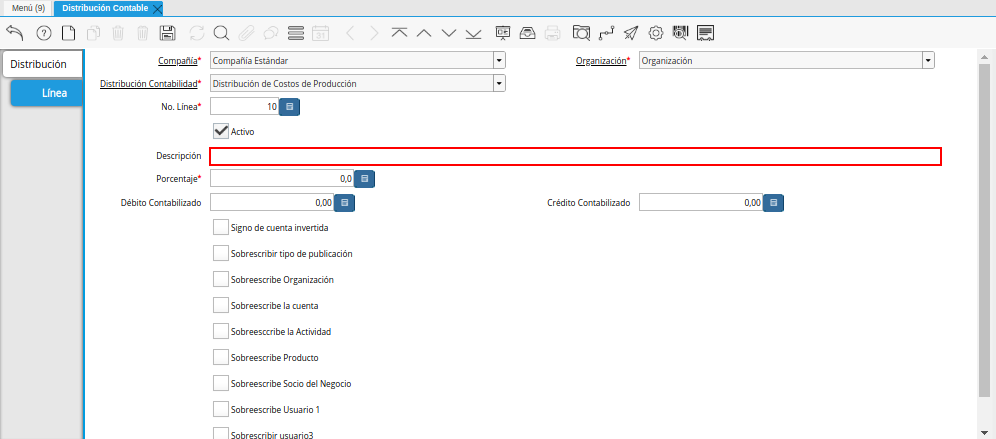Enable Sobreescribe Usuario 1
This screenshot has height=439, width=996.
coord(220,409)
